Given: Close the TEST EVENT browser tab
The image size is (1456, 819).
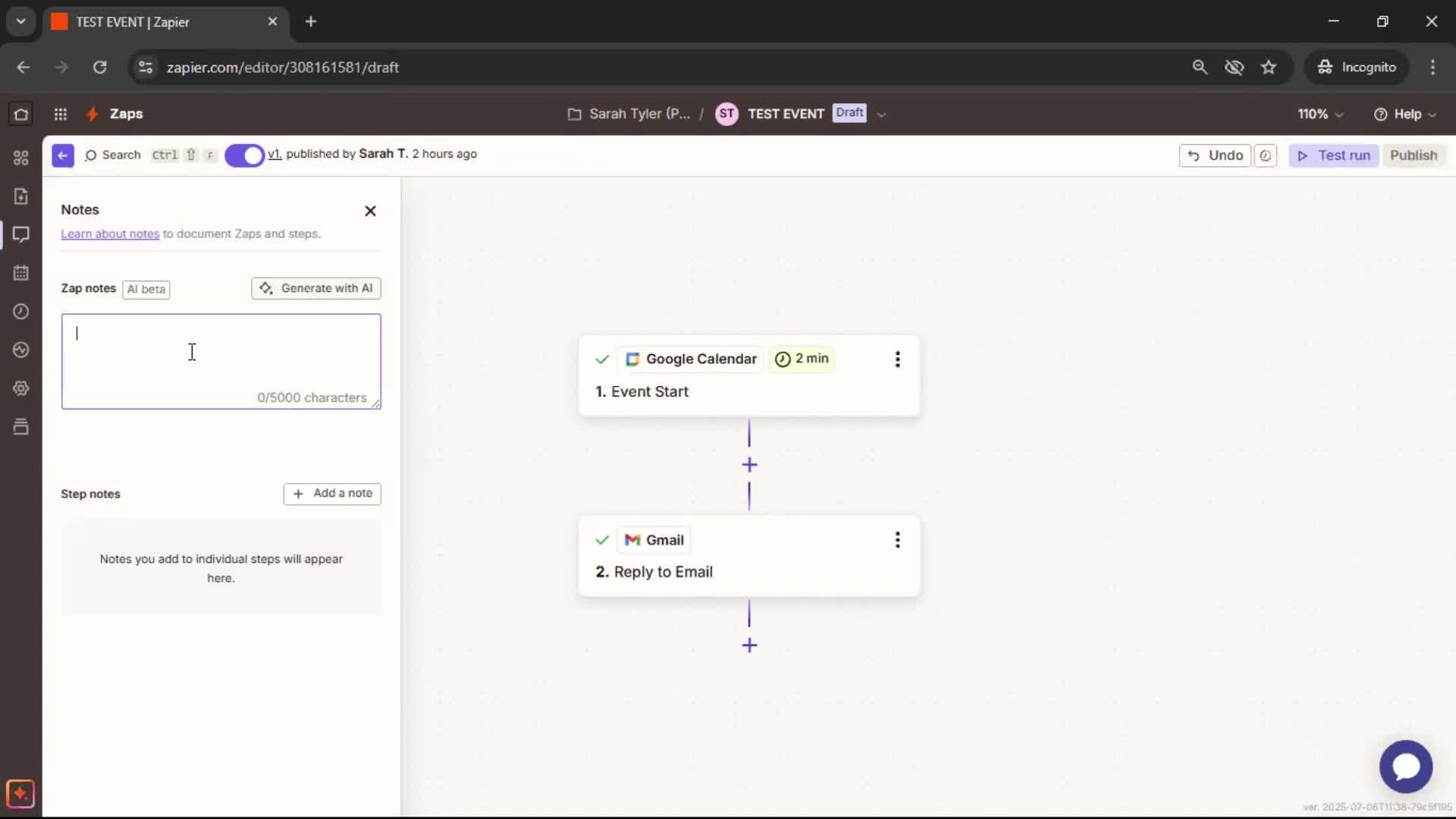Looking at the screenshot, I should pyautogui.click(x=272, y=22).
